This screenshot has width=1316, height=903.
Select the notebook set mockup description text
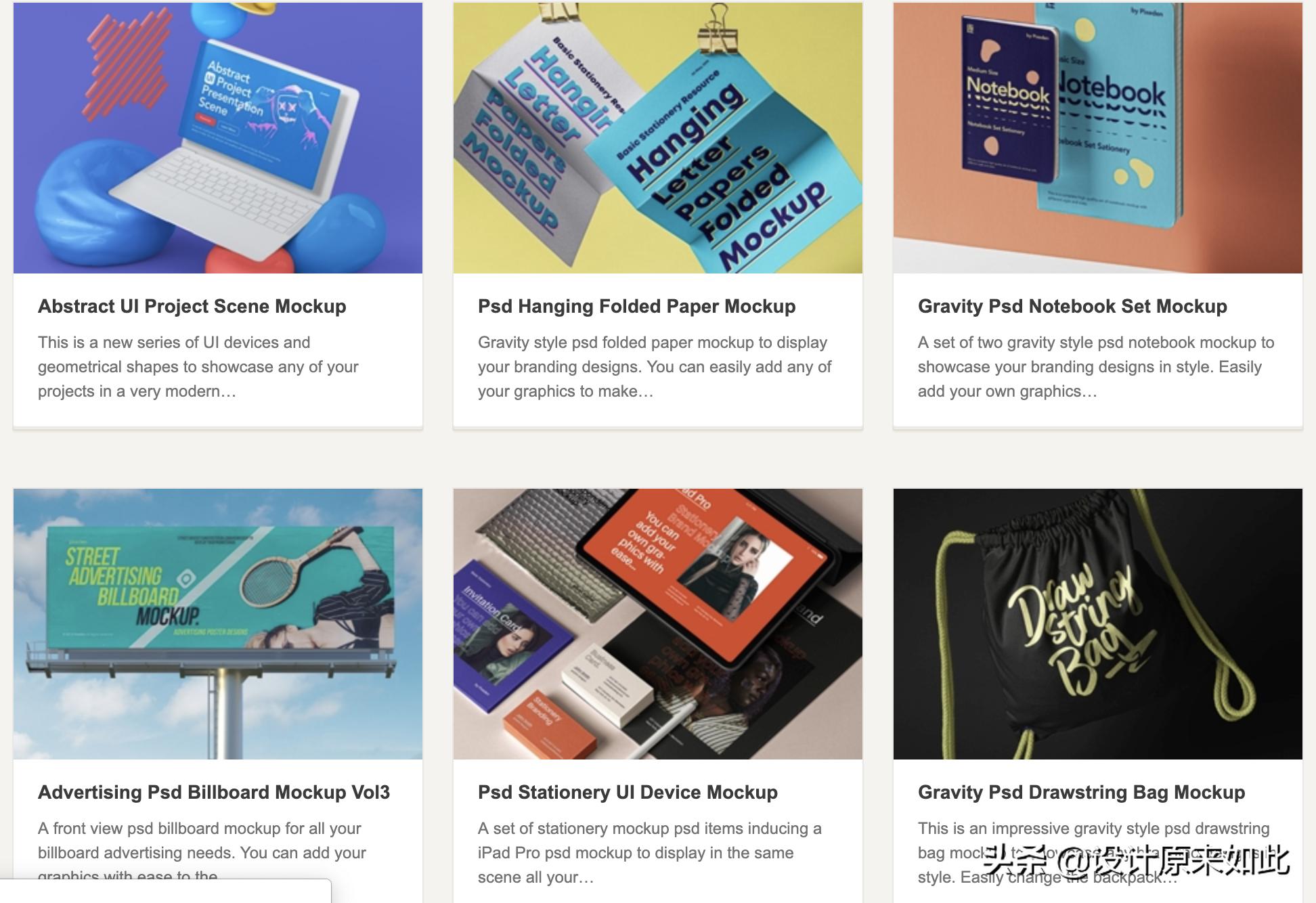click(1096, 367)
